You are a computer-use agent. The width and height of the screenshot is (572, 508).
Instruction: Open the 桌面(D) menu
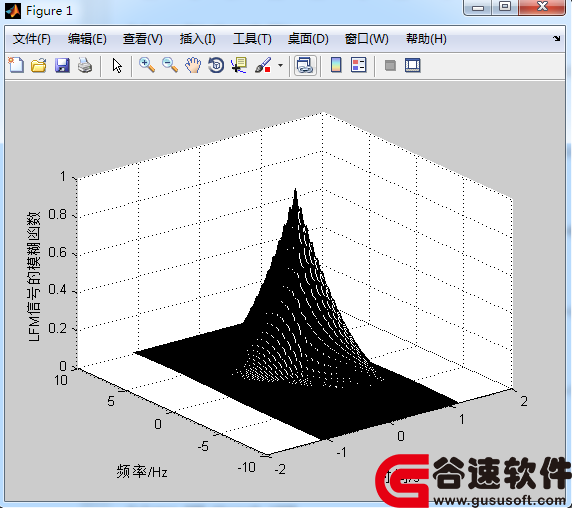pyautogui.click(x=308, y=39)
